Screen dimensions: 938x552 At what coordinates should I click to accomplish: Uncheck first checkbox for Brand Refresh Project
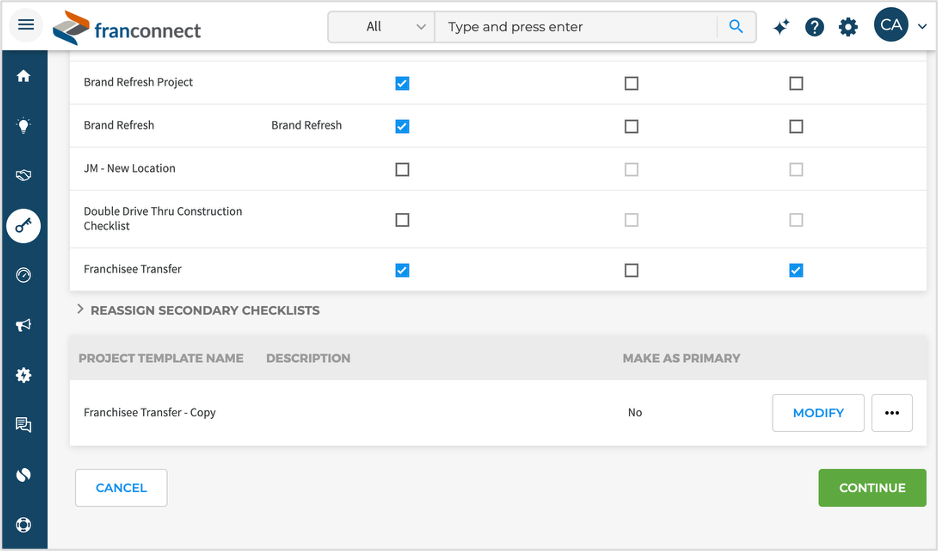(x=402, y=84)
